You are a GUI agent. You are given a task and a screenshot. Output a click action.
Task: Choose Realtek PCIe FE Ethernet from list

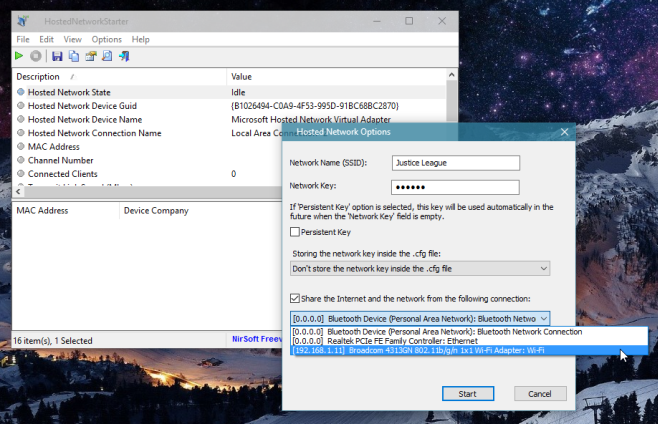(469, 341)
